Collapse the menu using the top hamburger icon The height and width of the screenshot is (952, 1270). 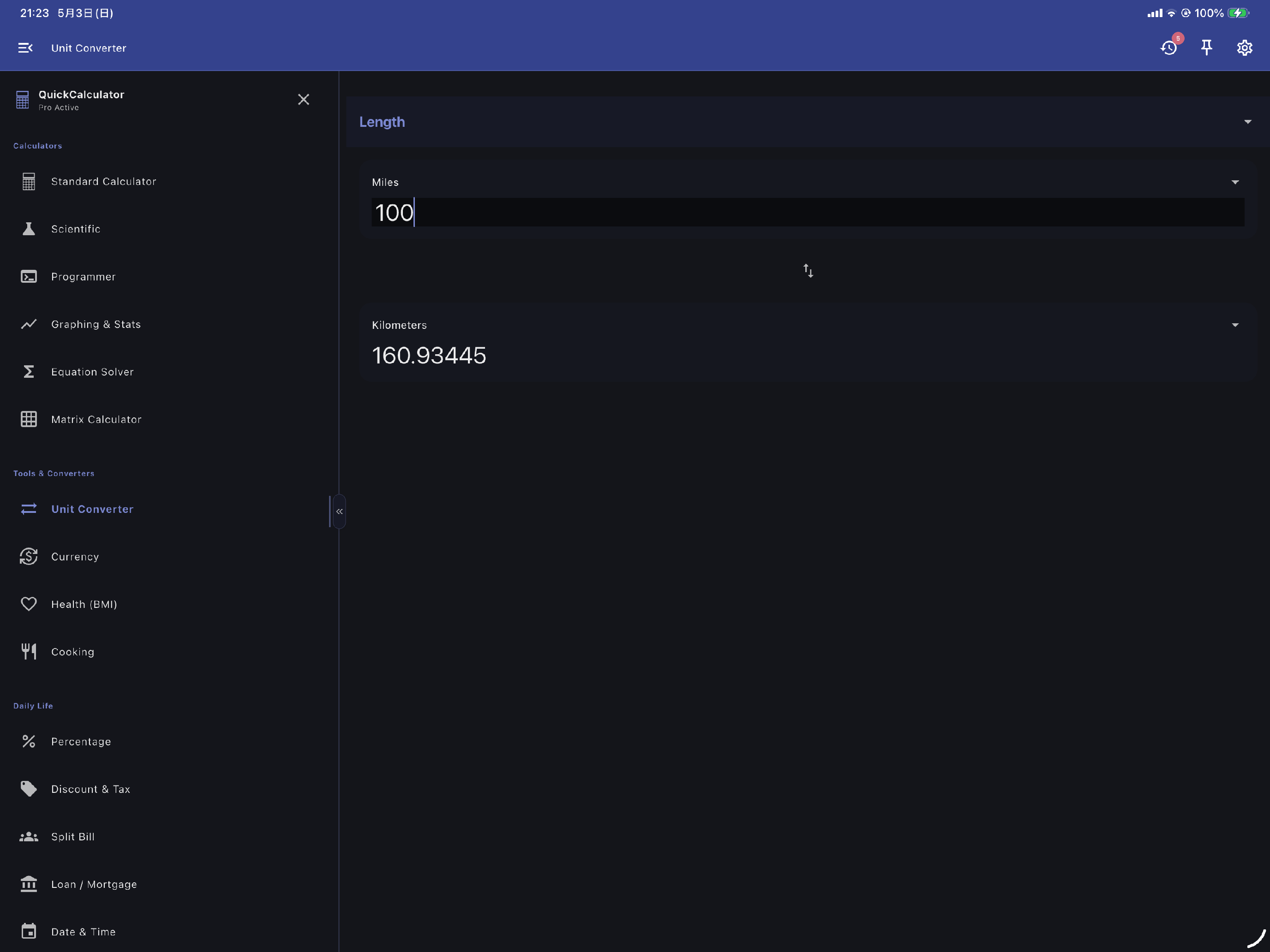[x=25, y=48]
